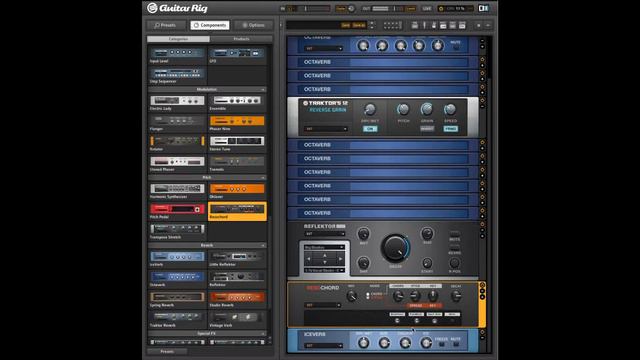Select the Harmonic Synthesizer component

(x=178, y=191)
